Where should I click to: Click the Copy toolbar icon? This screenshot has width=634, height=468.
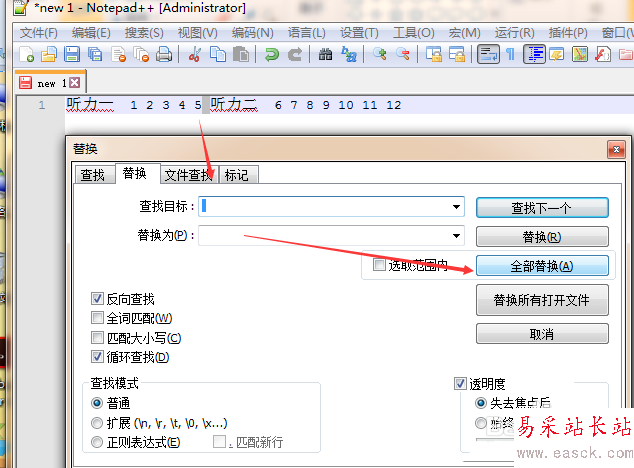click(x=218, y=54)
